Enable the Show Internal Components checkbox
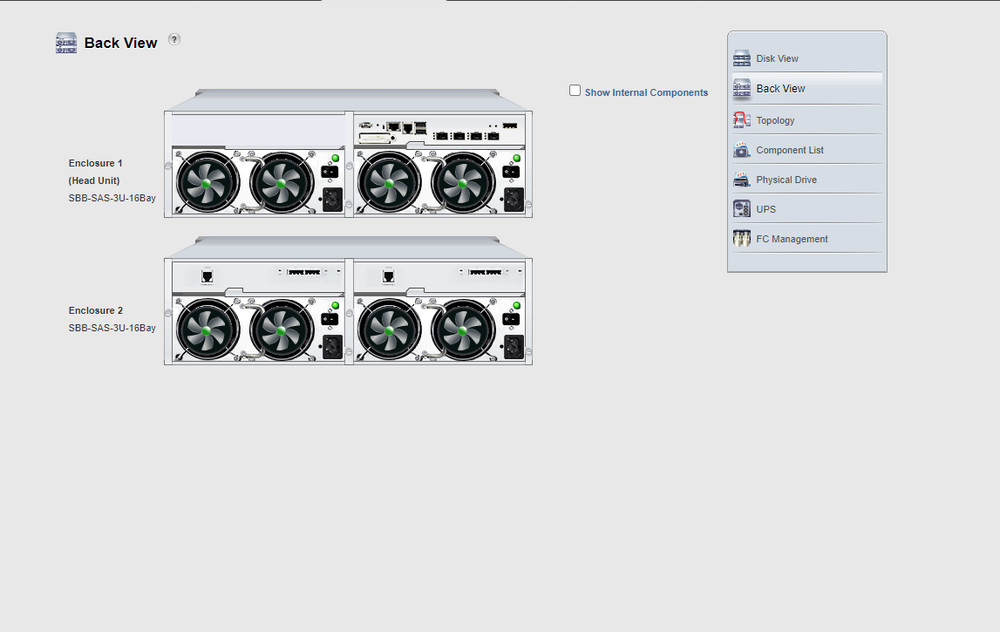1000x632 pixels. pos(575,90)
